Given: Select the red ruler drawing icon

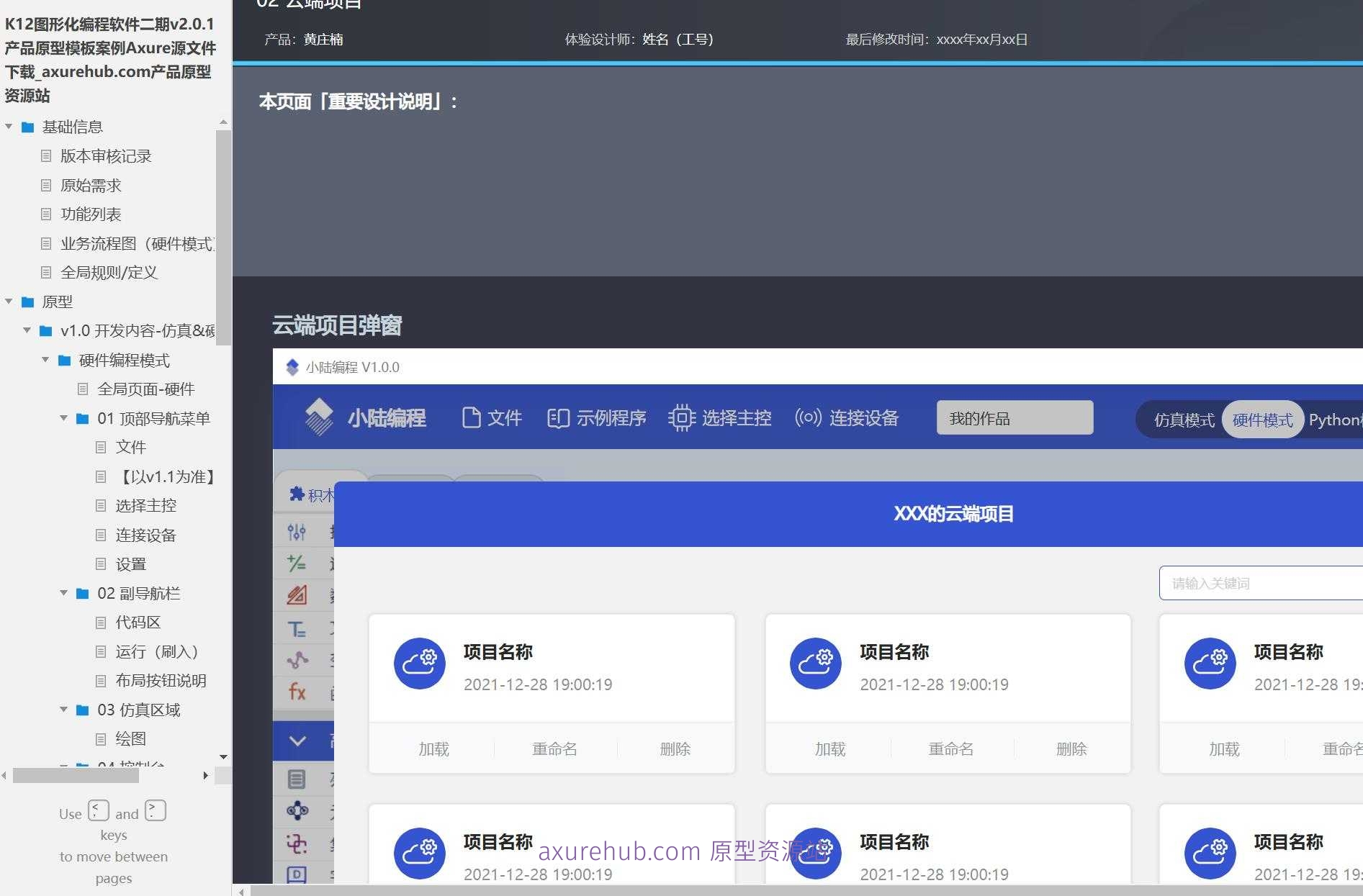Looking at the screenshot, I should [297, 595].
